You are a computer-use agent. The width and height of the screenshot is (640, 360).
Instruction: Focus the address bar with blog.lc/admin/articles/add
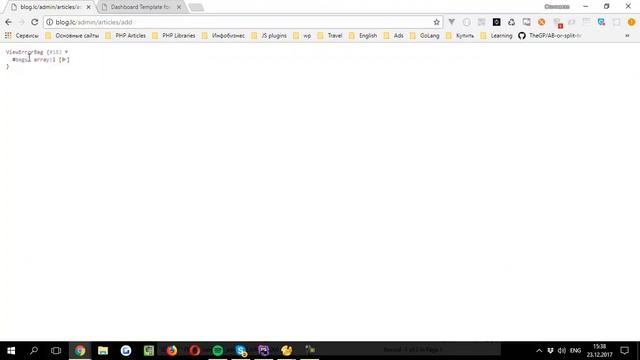[x=243, y=22]
